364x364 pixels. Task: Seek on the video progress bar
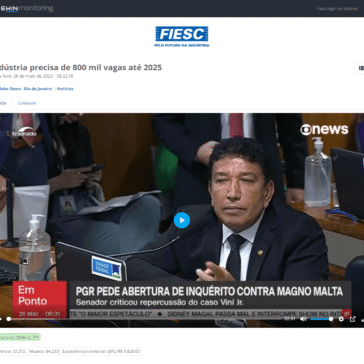pyautogui.click(x=143, y=319)
